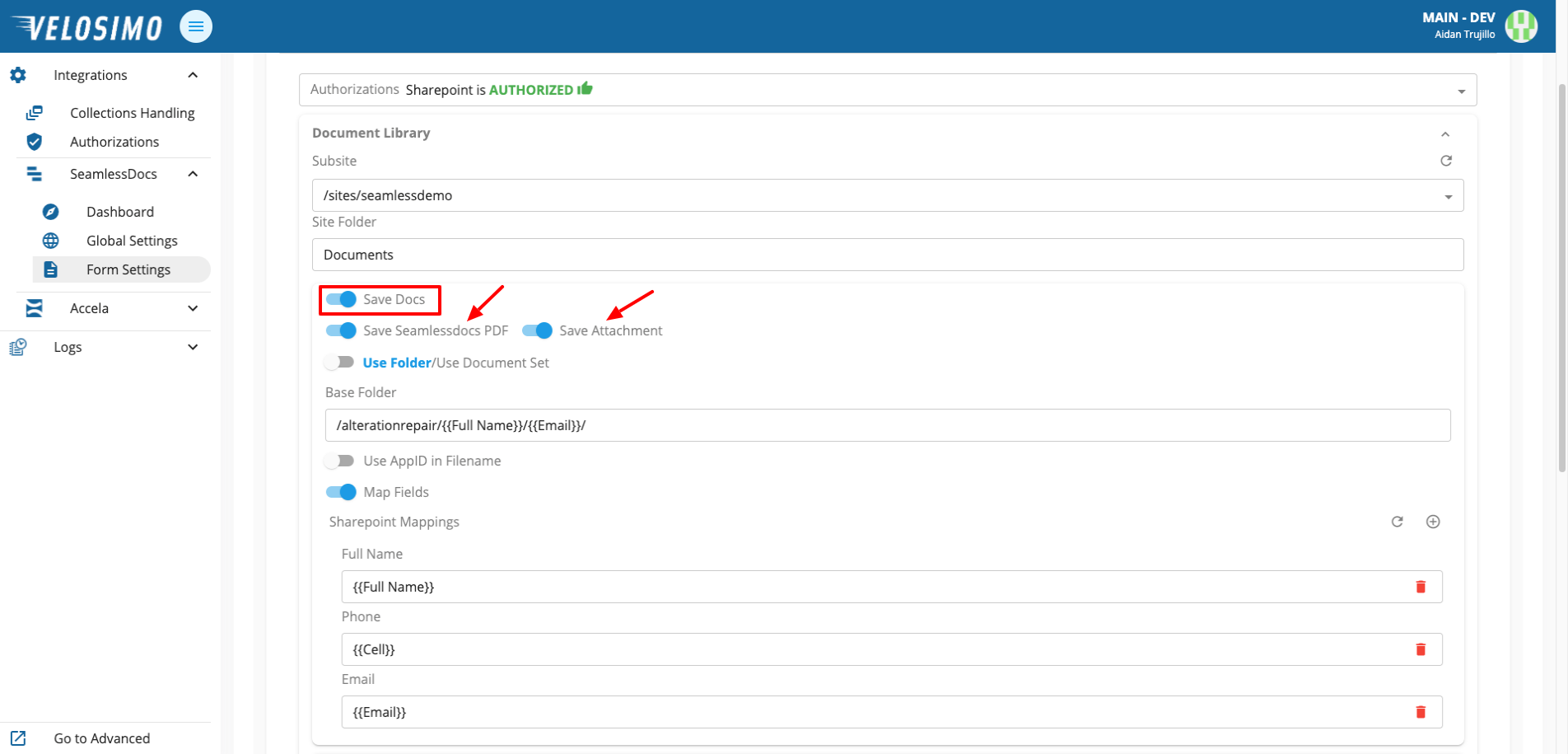
Task: Open the user avatar menu
Action: (x=1521, y=26)
